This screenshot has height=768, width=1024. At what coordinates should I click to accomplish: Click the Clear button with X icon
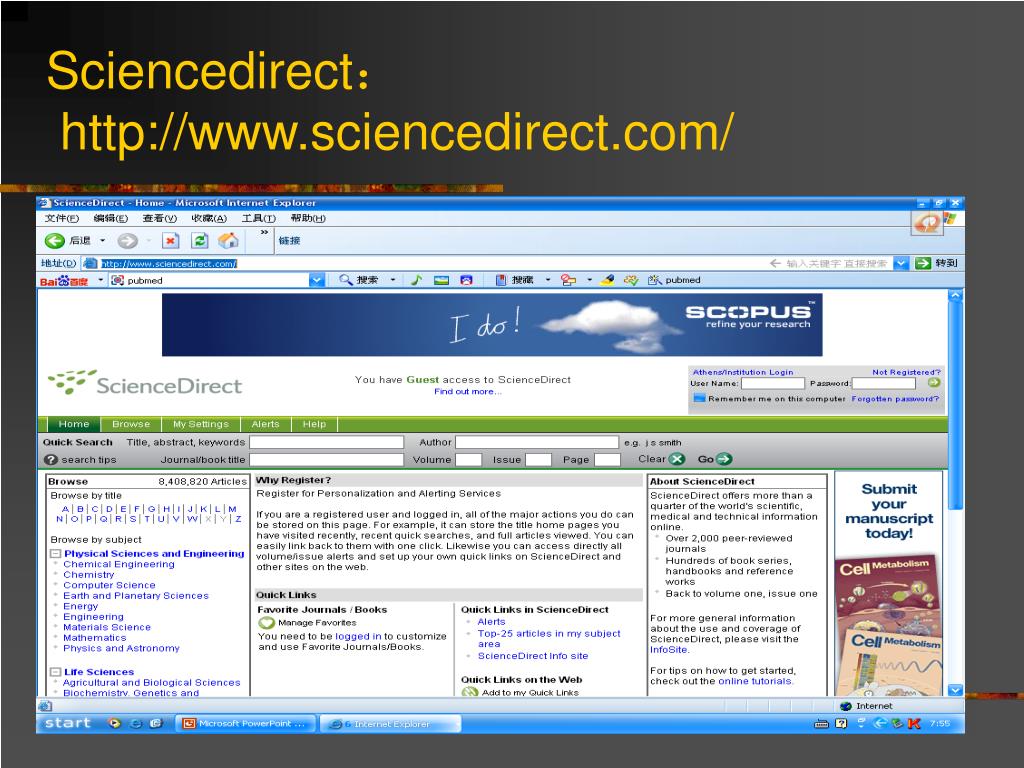pos(661,459)
